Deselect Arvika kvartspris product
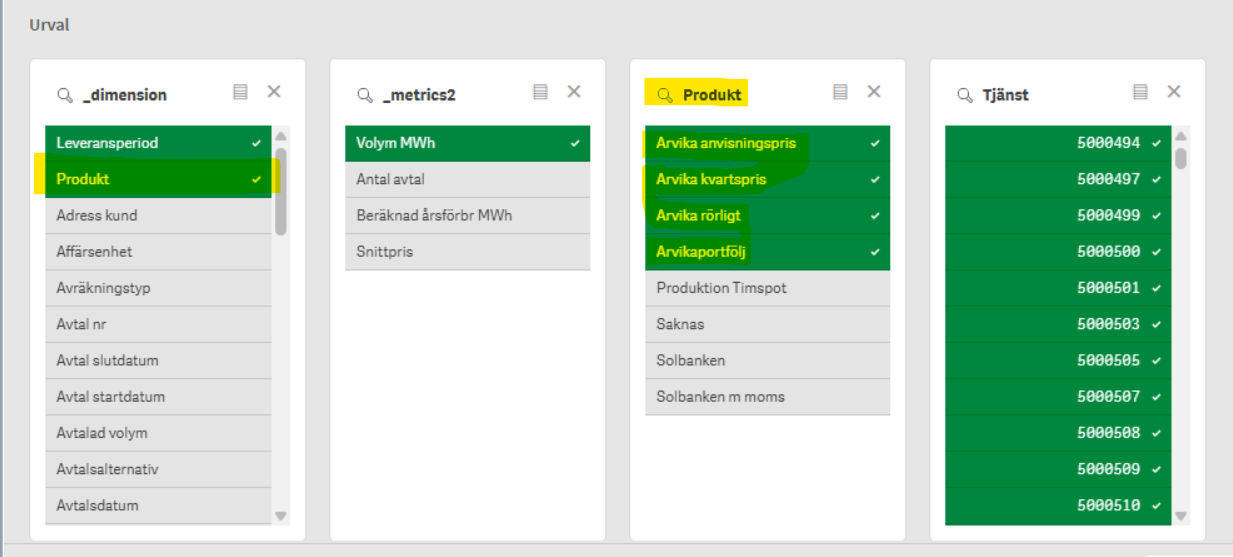This screenshot has width=1233, height=557. [x=767, y=180]
